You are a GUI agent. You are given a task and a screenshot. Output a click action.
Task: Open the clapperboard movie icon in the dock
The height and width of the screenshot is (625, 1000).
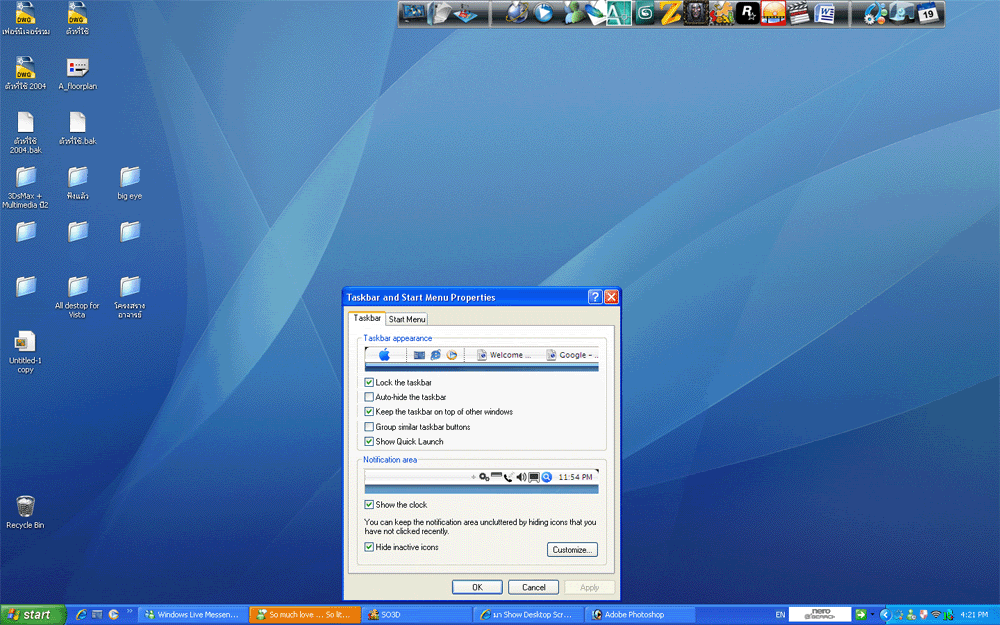[798, 13]
